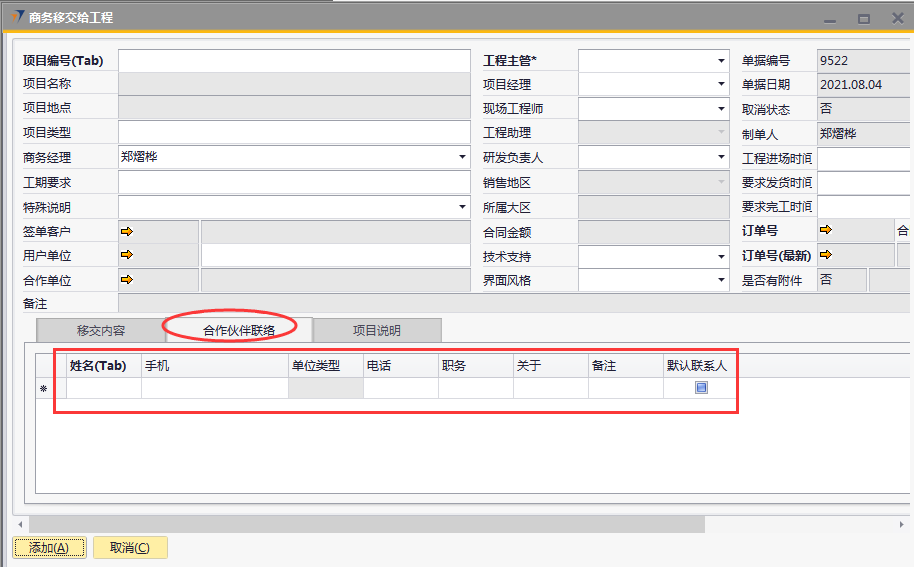This screenshot has width=914, height=567.
Task: Click the 合作单位 yellow arrow icon
Action: coord(127,280)
